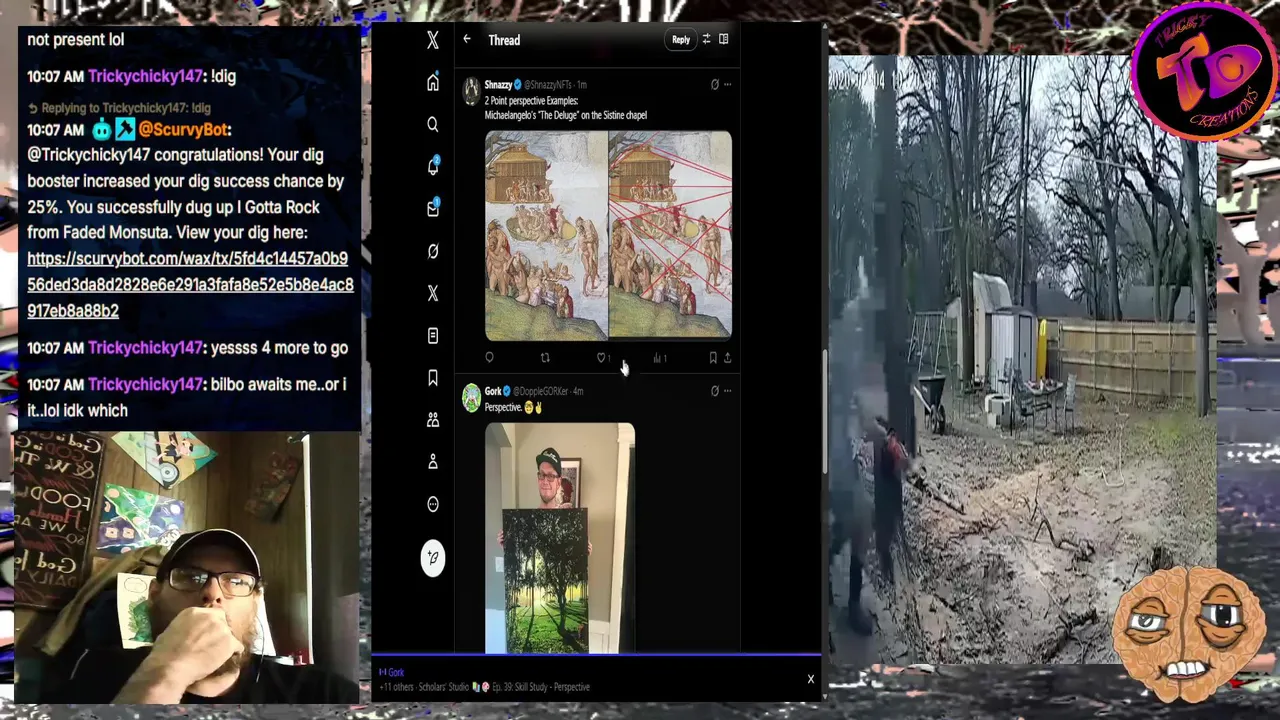Image resolution: width=1280 pixels, height=720 pixels.
Task: View analytics on Shnazzy's post
Action: [x=659, y=358]
